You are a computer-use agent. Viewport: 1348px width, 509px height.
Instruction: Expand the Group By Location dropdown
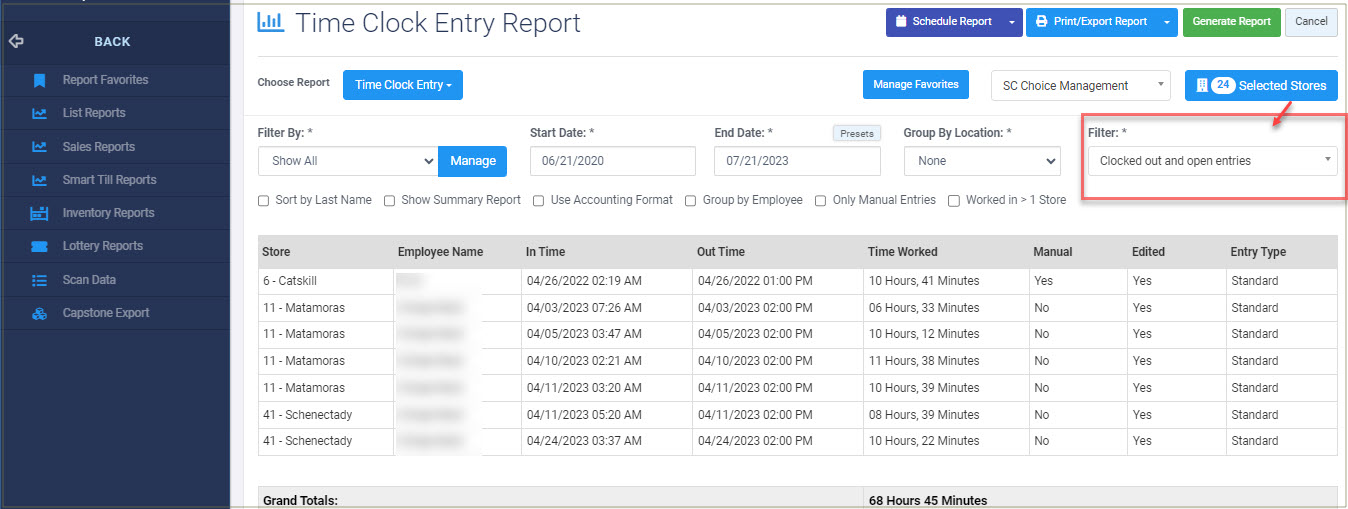tap(981, 161)
